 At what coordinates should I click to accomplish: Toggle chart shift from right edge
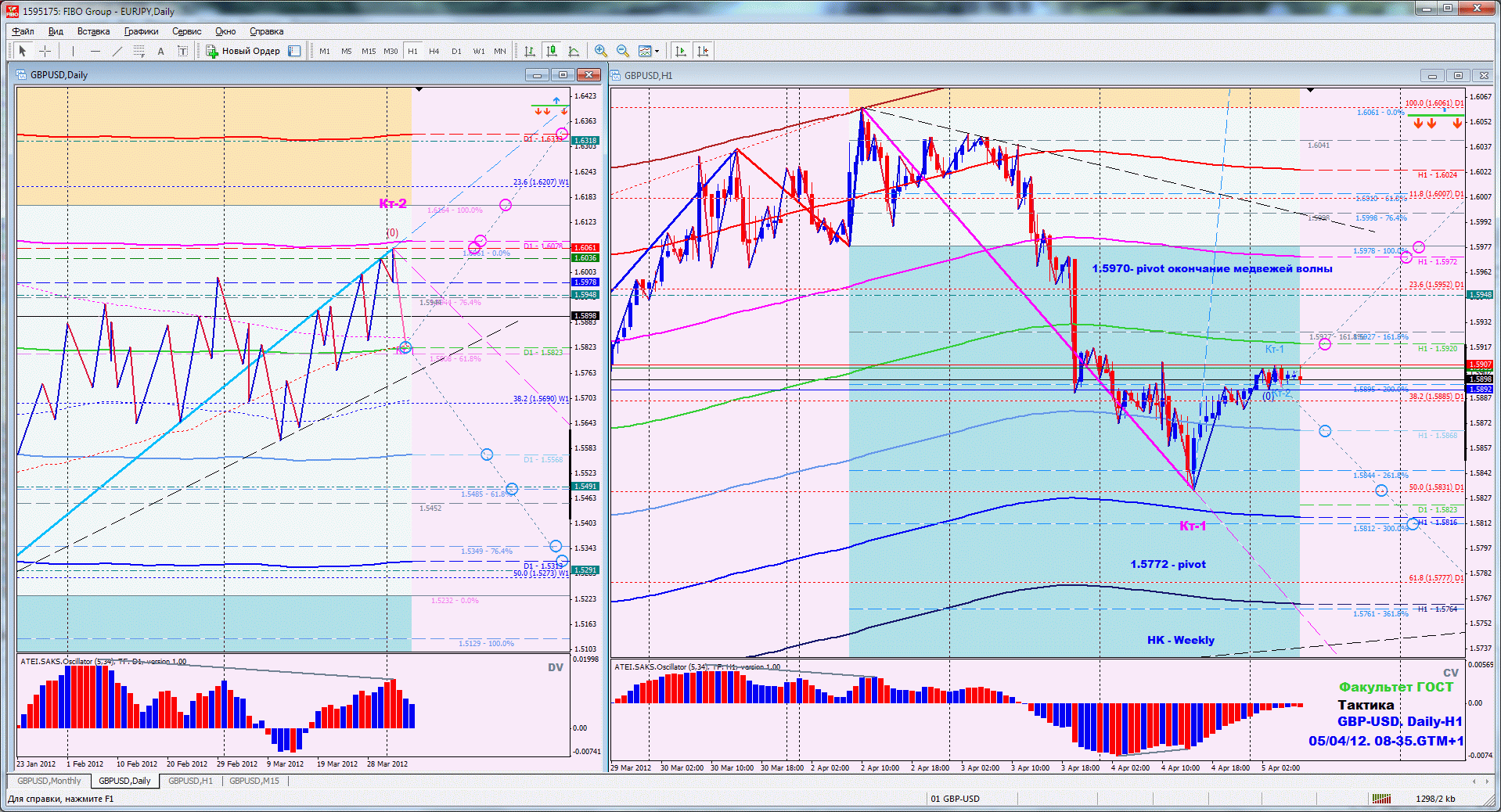click(x=703, y=51)
